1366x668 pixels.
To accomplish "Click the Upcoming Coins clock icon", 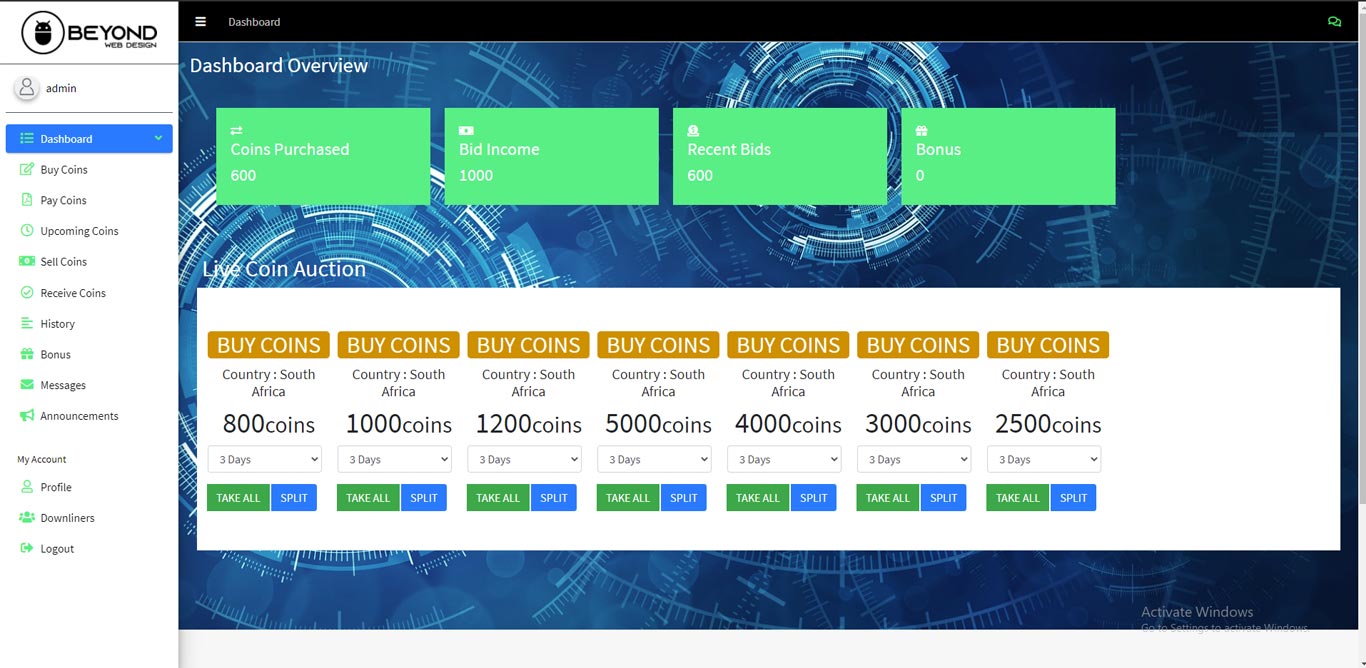I will tap(27, 231).
